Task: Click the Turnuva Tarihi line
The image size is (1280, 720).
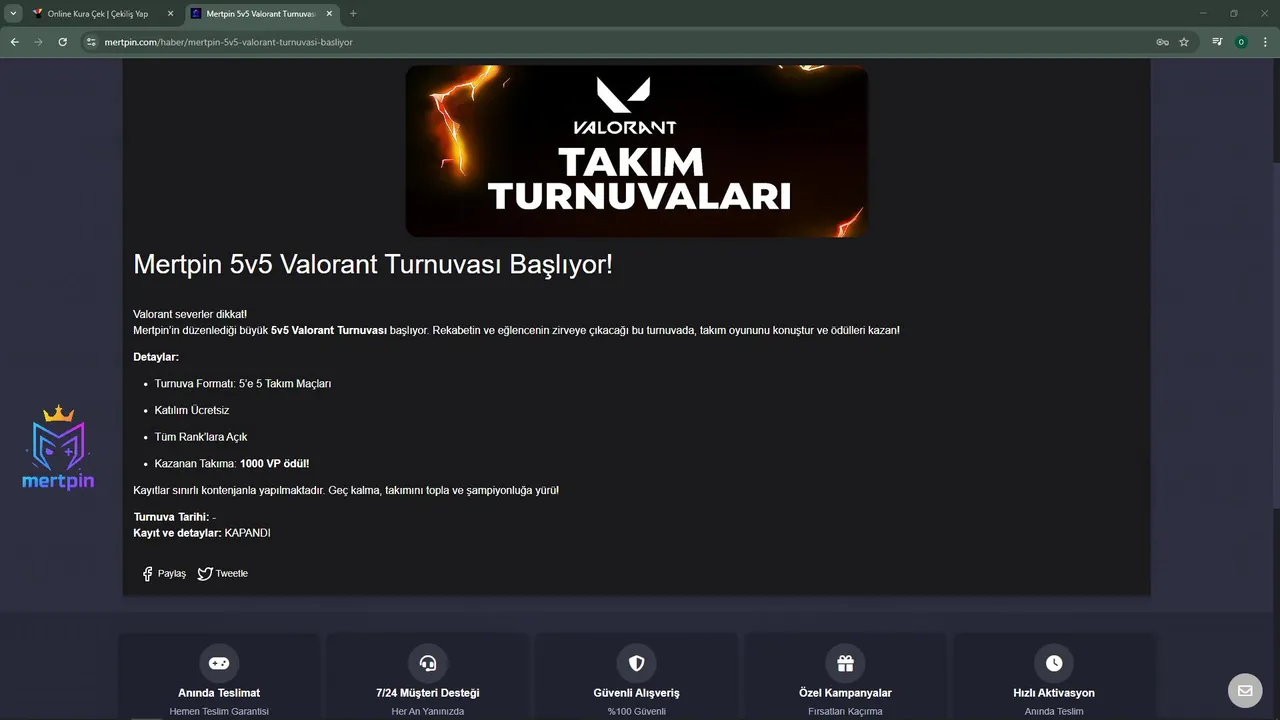Action: (175, 517)
